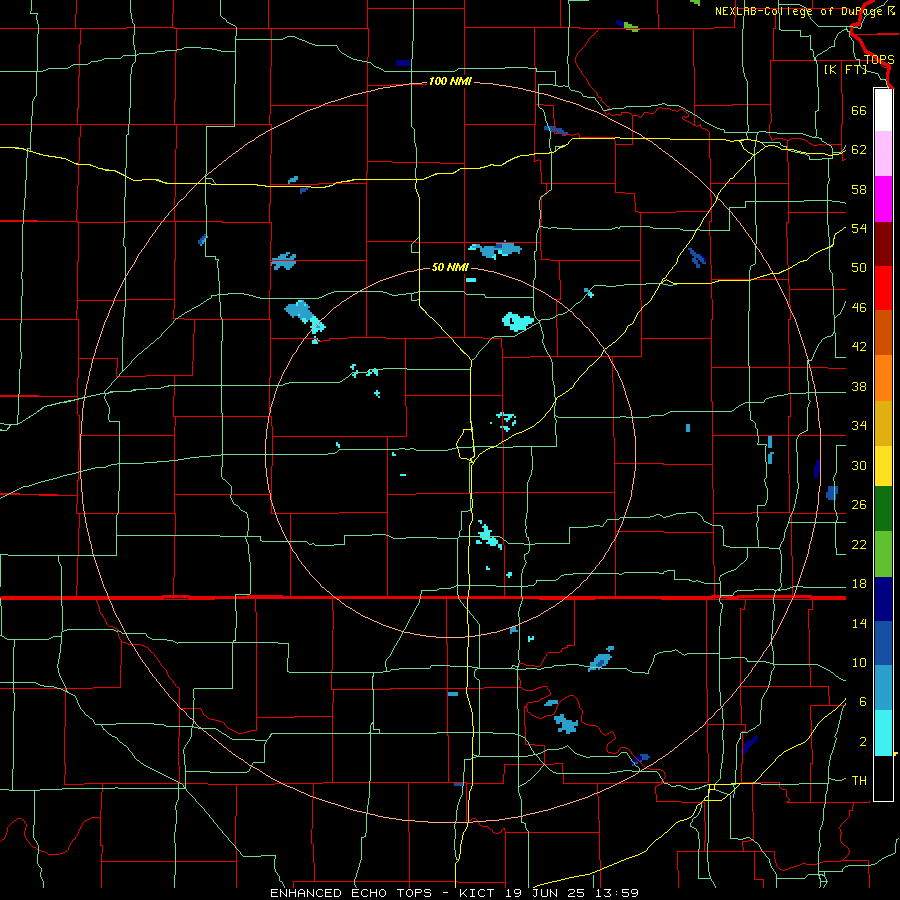Screen dimensions: 900x900
Task: Click legend value "10"
Action: [859, 663]
